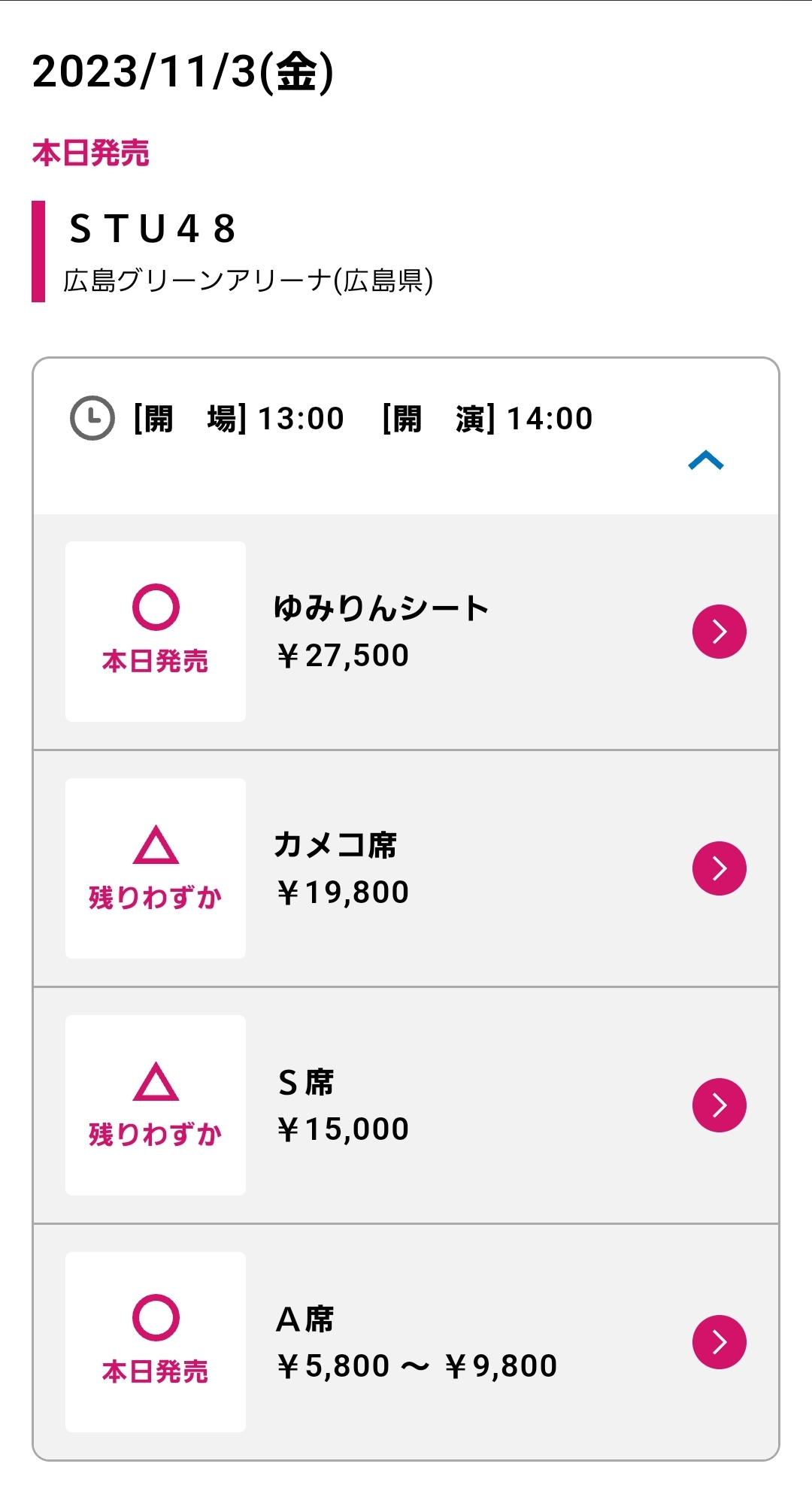This screenshot has width=812, height=1491.
Task: Open the ゆみりんシート arrow button
Action: [719, 632]
